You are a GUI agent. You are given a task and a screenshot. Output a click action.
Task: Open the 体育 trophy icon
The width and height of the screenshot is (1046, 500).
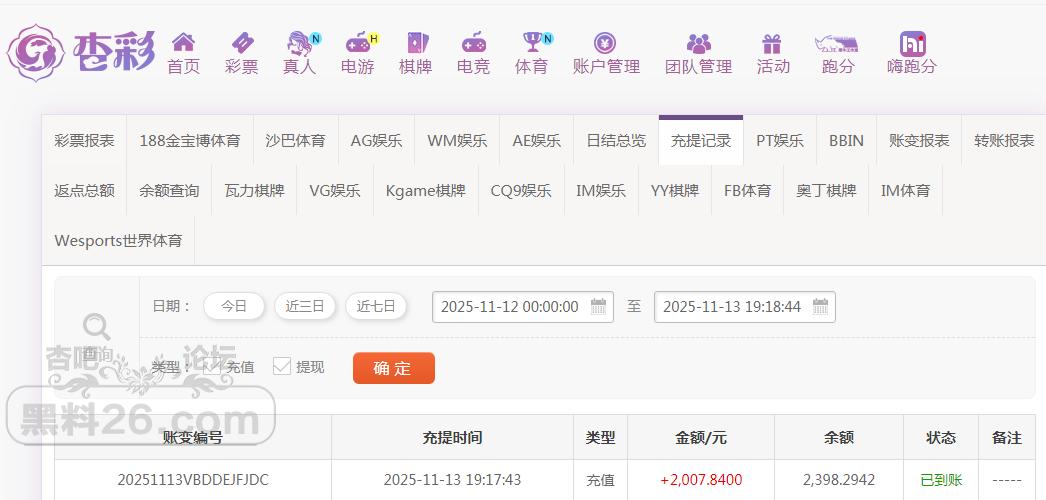(531, 43)
